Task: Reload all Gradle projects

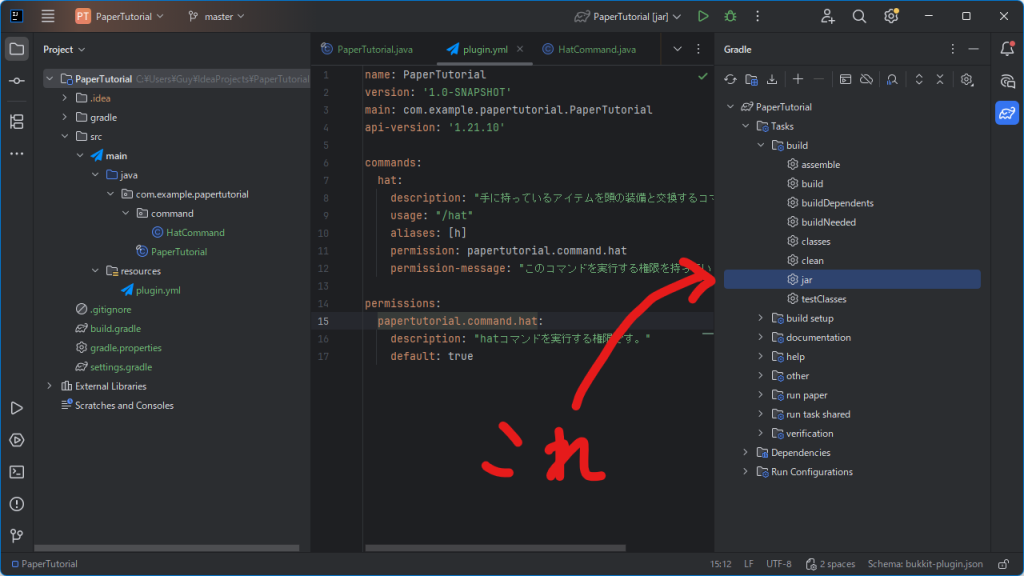Action: coord(731,79)
